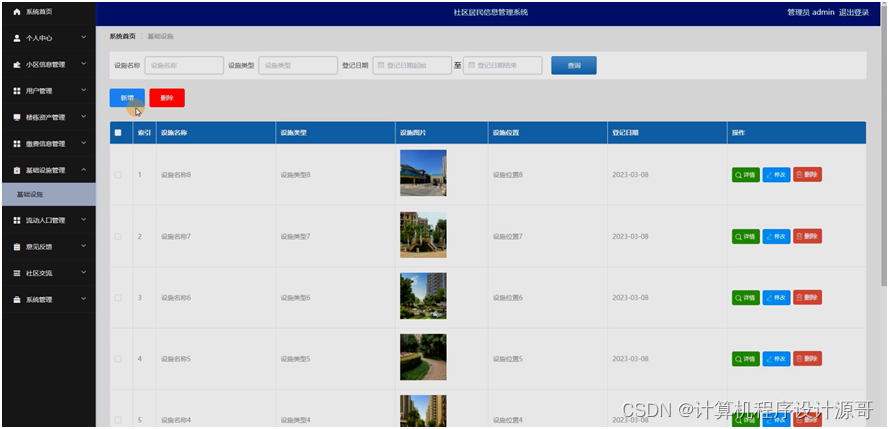Viewport: 889px width, 429px height.
Task: Expand 个人中心 with its chevron
Action: (x=83, y=37)
